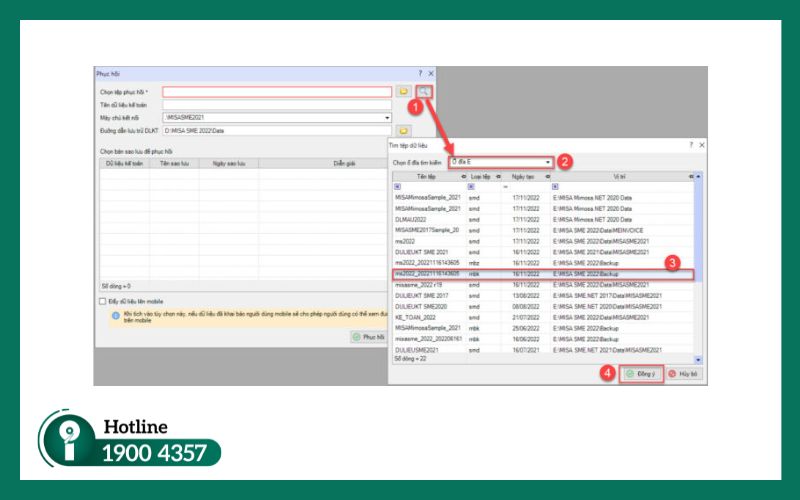The width and height of the screenshot is (800, 500).
Task: Click the Diễn giải column header
Action: point(344,164)
